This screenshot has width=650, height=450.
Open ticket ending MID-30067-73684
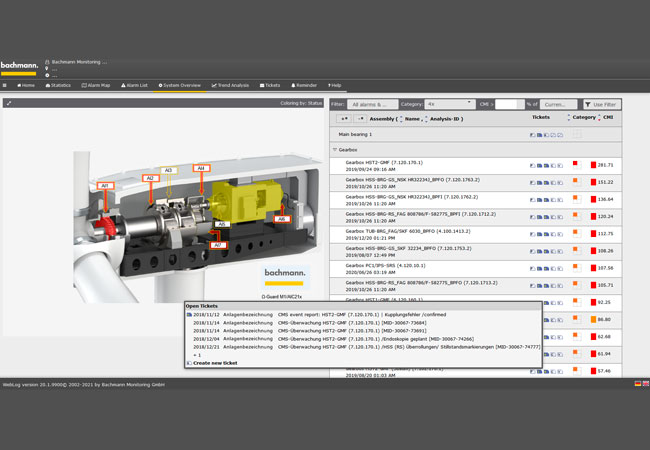coord(352,323)
